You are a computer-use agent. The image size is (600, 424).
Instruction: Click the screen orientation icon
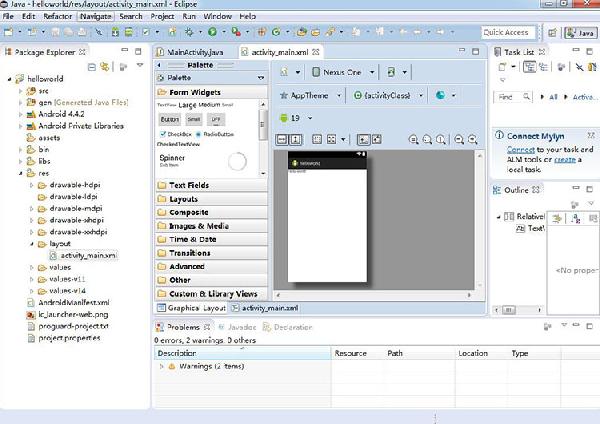pos(391,72)
